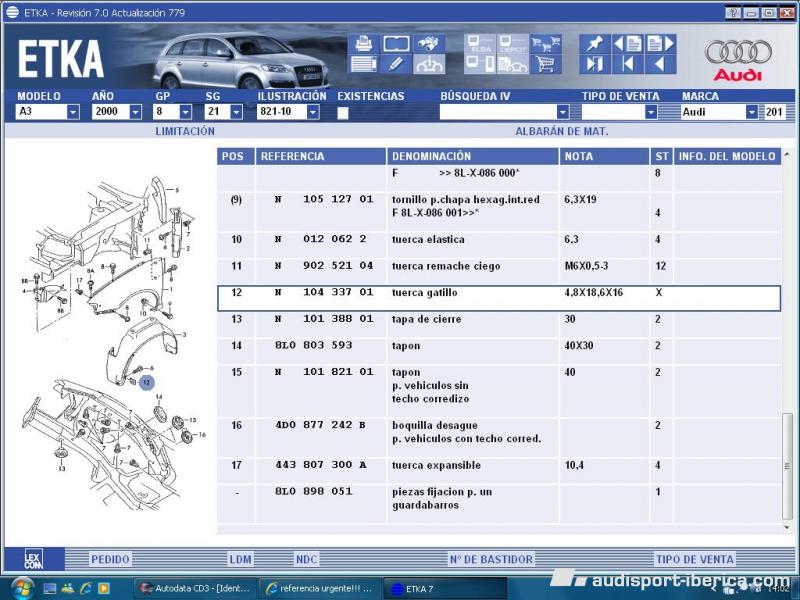Click the scrollbar down arrow
This screenshot has width=800, height=600.
788,527
